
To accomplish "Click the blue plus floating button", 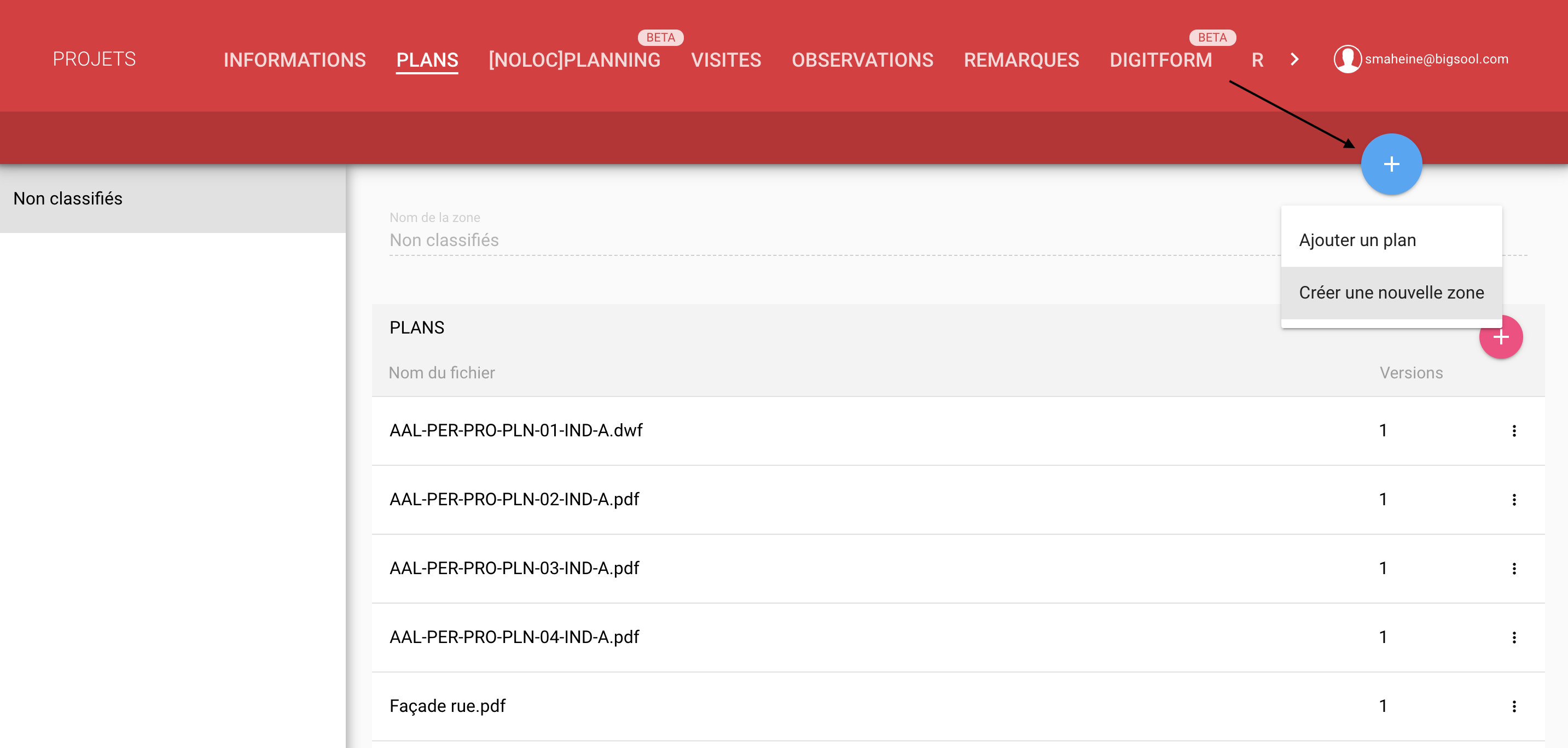I will click(1391, 164).
